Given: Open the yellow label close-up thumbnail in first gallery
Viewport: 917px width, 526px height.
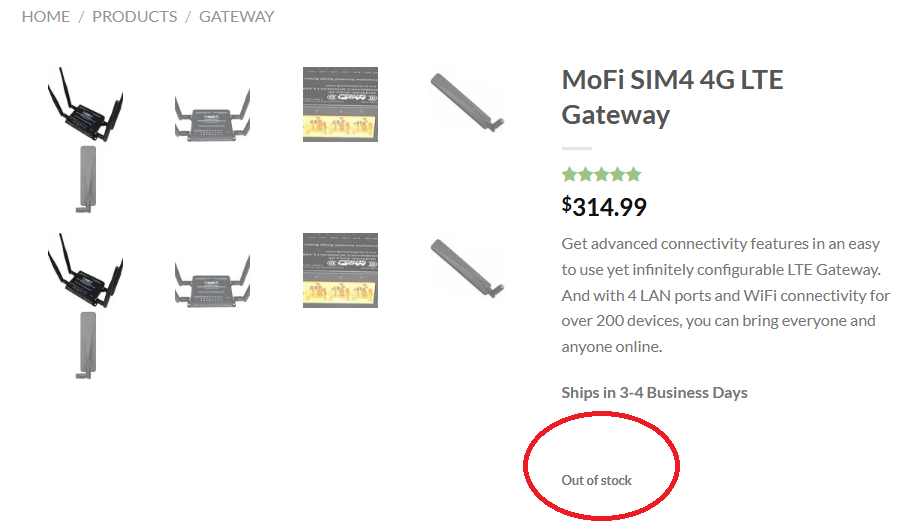Looking at the screenshot, I should pyautogui.click(x=340, y=104).
